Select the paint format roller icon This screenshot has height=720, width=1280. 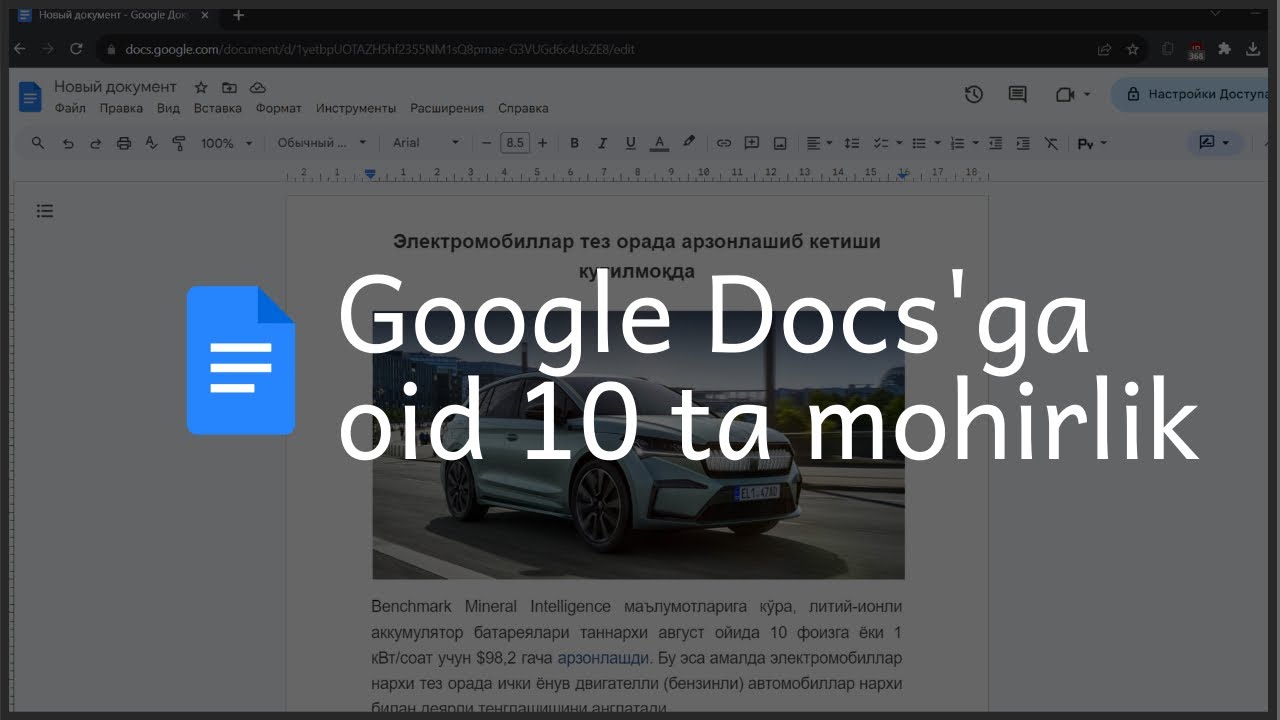pyautogui.click(x=179, y=143)
